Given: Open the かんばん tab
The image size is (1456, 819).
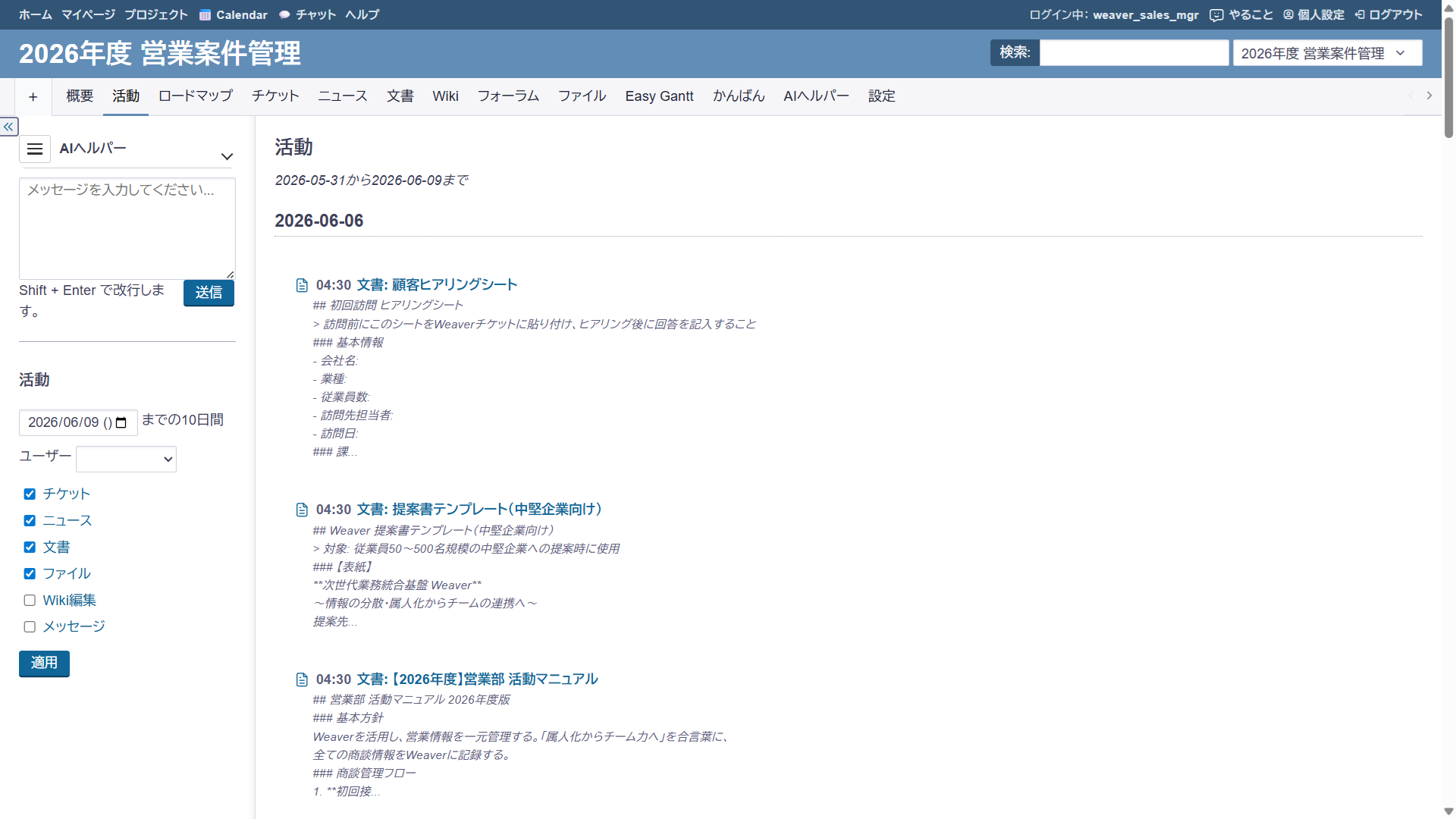Looking at the screenshot, I should pos(739,96).
